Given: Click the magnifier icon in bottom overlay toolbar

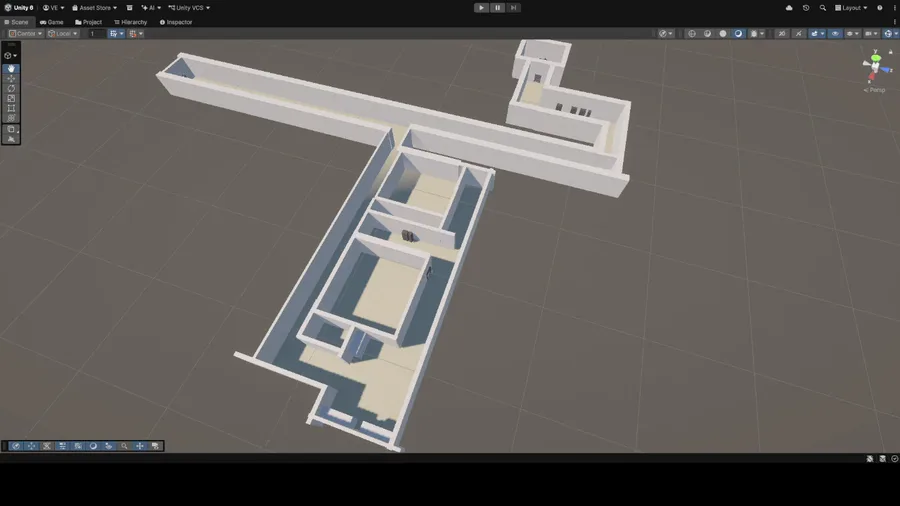Looking at the screenshot, I should click(124, 446).
